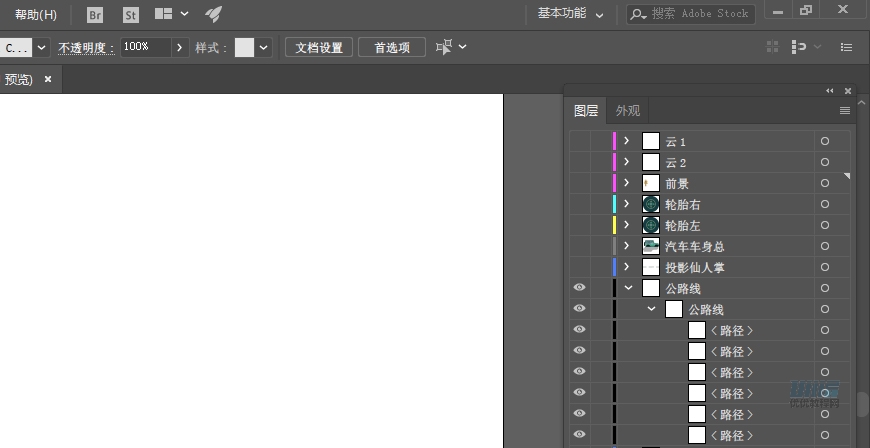Click the rocket GPU performance icon
The width and height of the screenshot is (870, 448).
(x=213, y=15)
